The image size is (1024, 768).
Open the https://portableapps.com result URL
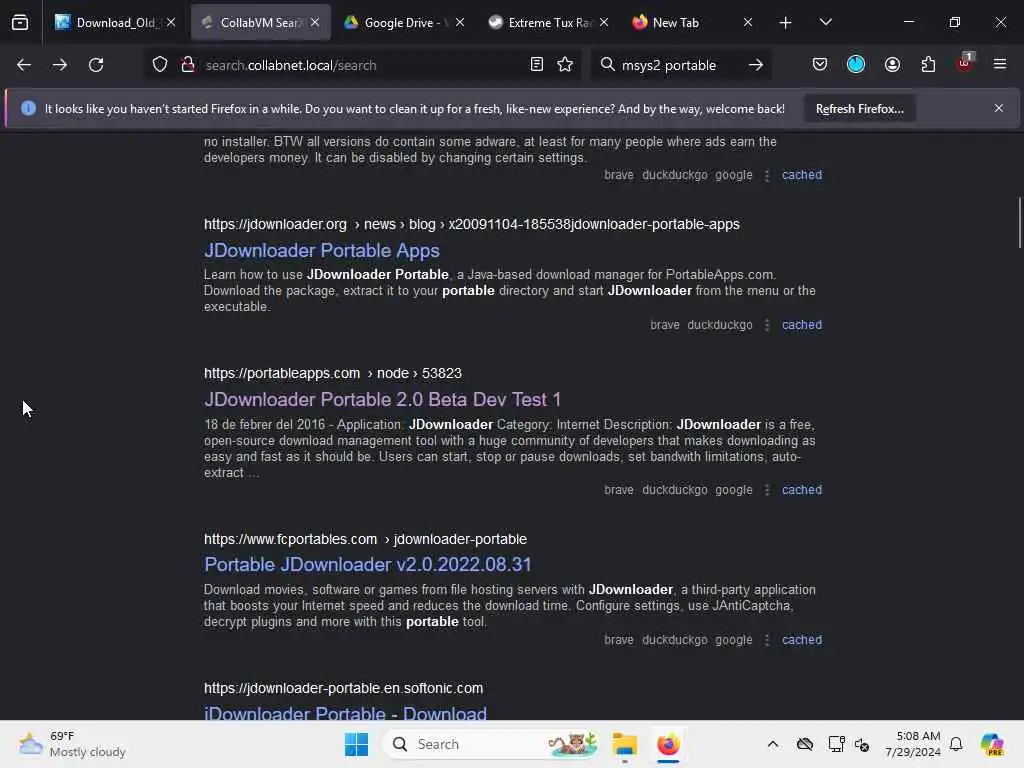pyautogui.click(x=332, y=374)
